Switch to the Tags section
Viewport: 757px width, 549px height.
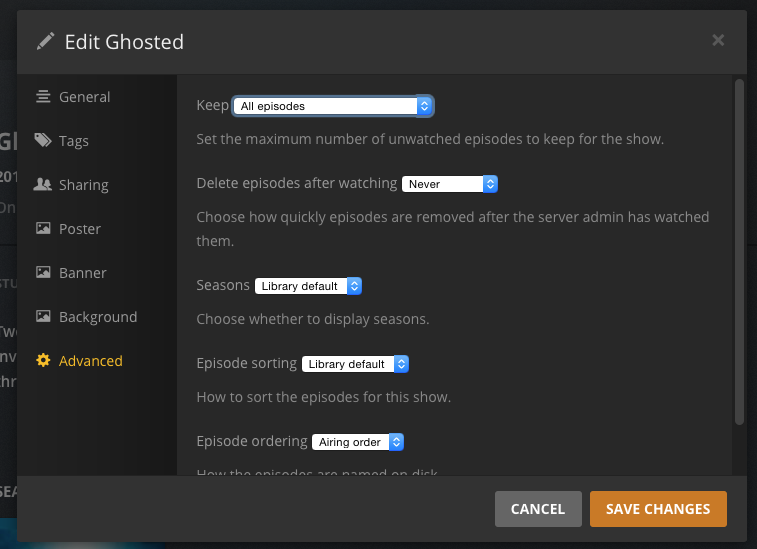[x=74, y=141]
